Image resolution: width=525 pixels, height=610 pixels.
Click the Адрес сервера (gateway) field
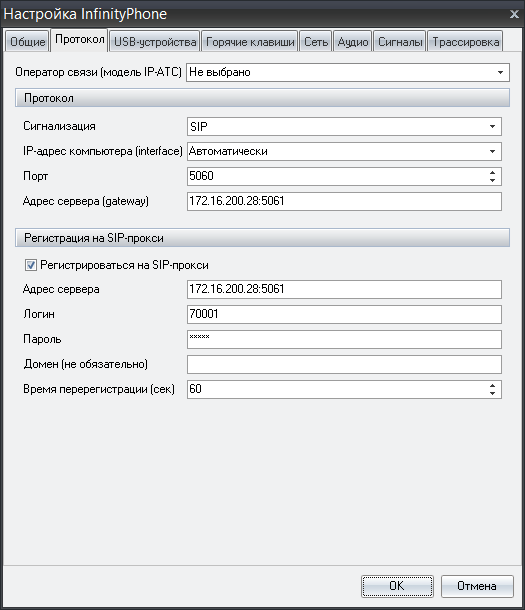pos(344,201)
